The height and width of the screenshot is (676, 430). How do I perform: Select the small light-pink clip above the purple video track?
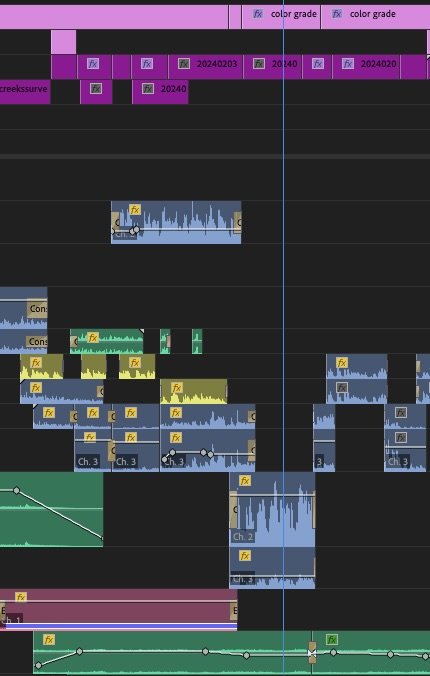(x=63, y=42)
